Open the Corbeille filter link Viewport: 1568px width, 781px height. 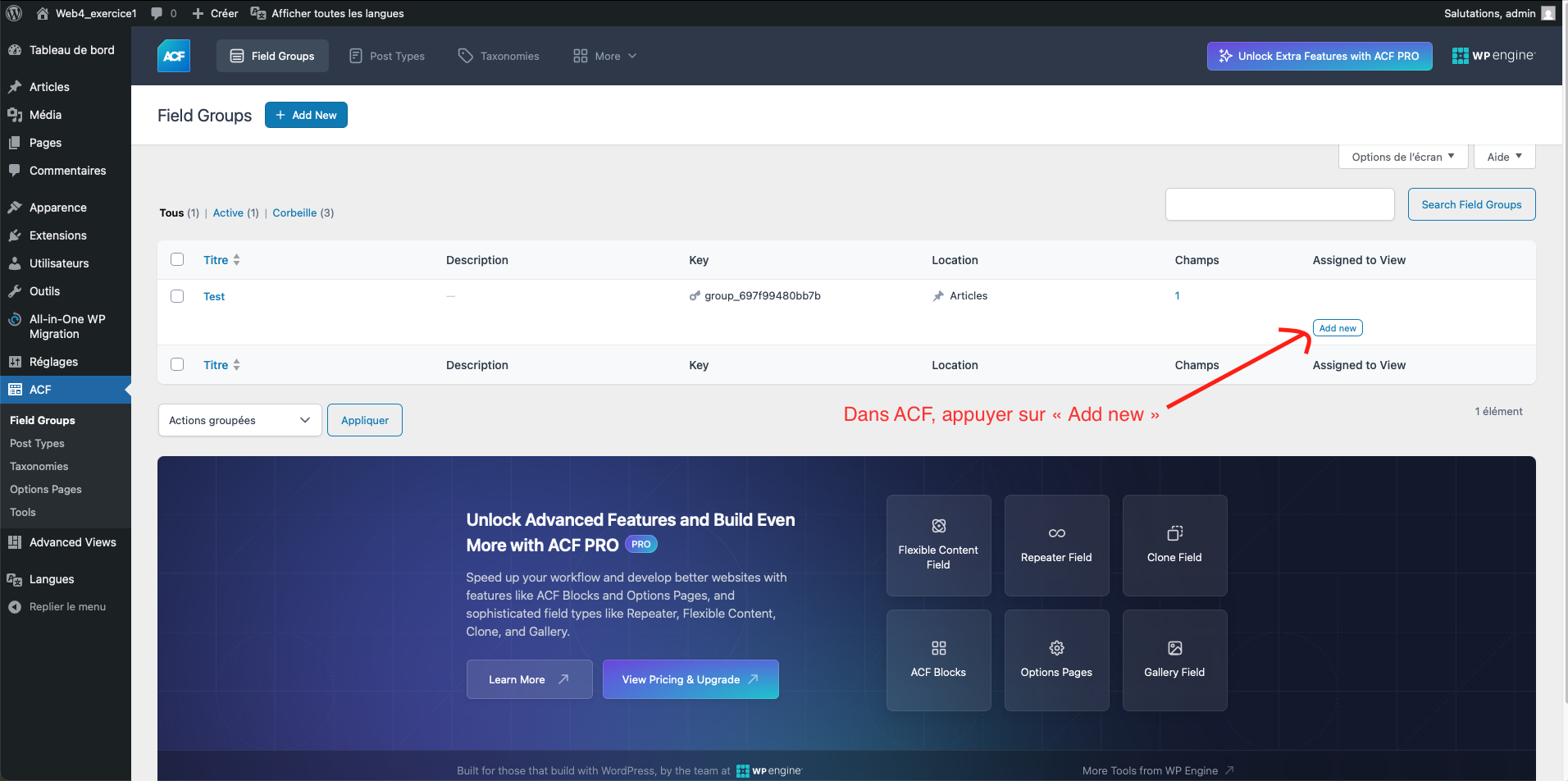point(294,212)
